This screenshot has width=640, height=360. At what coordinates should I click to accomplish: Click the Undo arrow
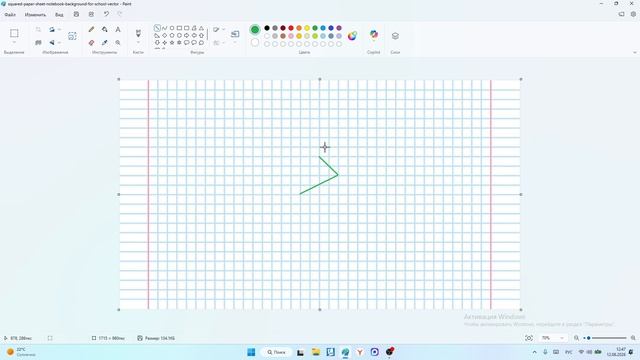click(x=106, y=14)
